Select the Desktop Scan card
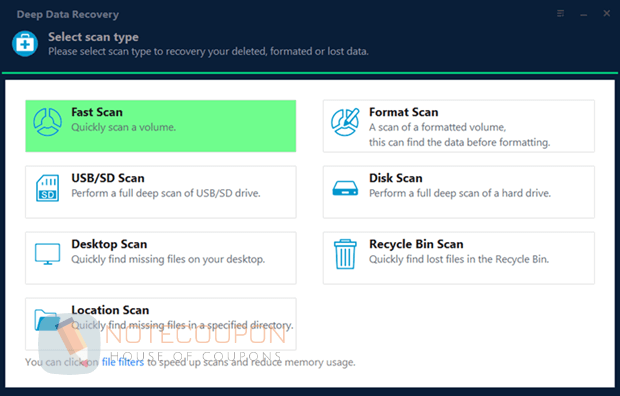620x396 pixels. tap(161, 258)
